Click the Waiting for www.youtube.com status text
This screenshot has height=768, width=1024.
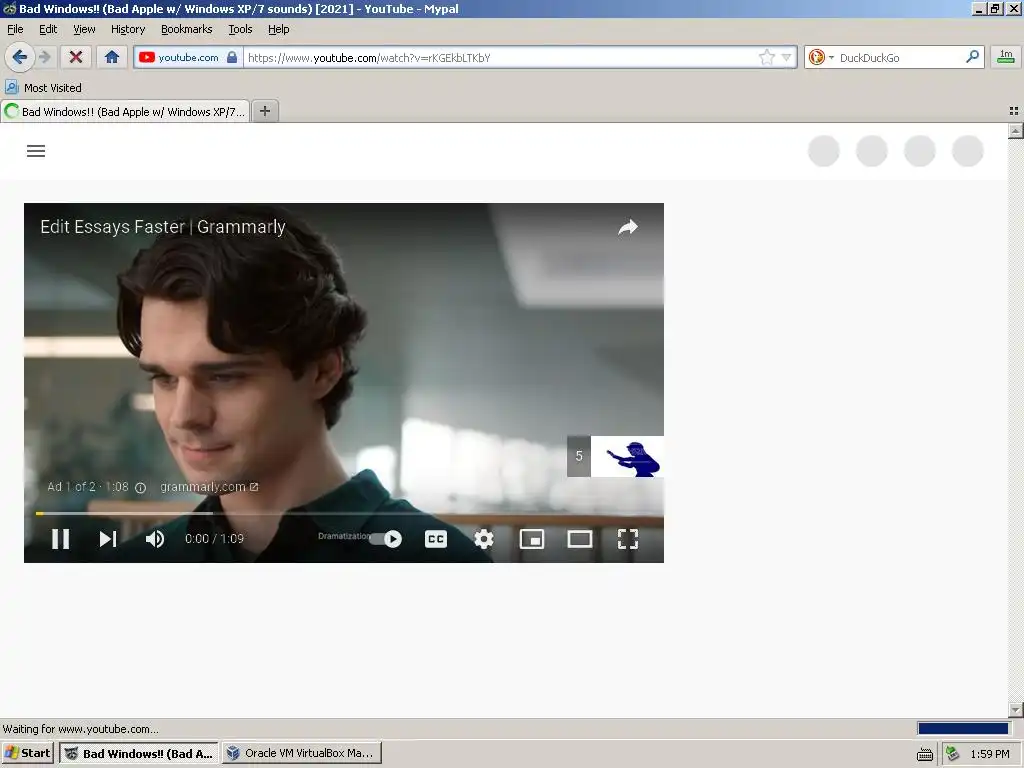pos(80,729)
